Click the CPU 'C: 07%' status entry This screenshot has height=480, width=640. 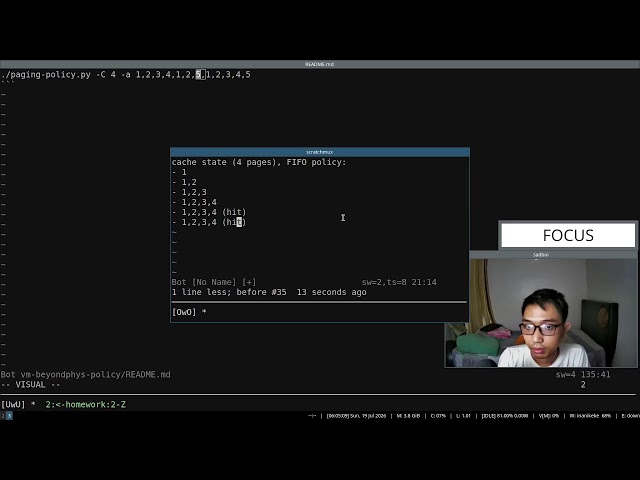(438, 416)
